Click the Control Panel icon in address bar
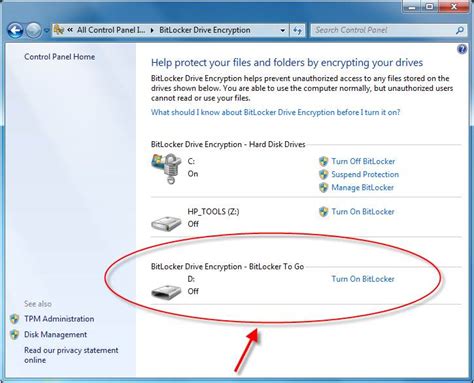 pos(59,30)
